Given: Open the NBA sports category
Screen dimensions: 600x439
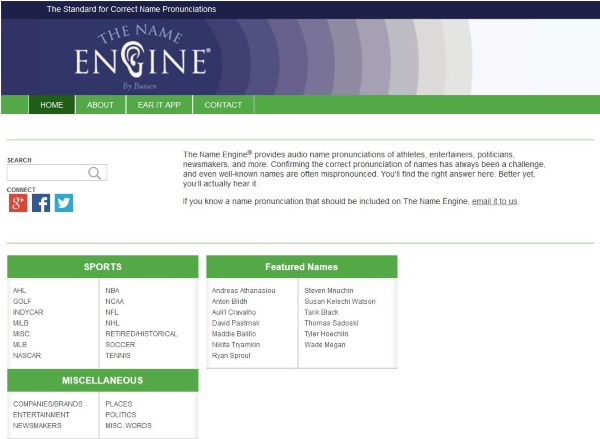Looking at the screenshot, I should point(112,290).
